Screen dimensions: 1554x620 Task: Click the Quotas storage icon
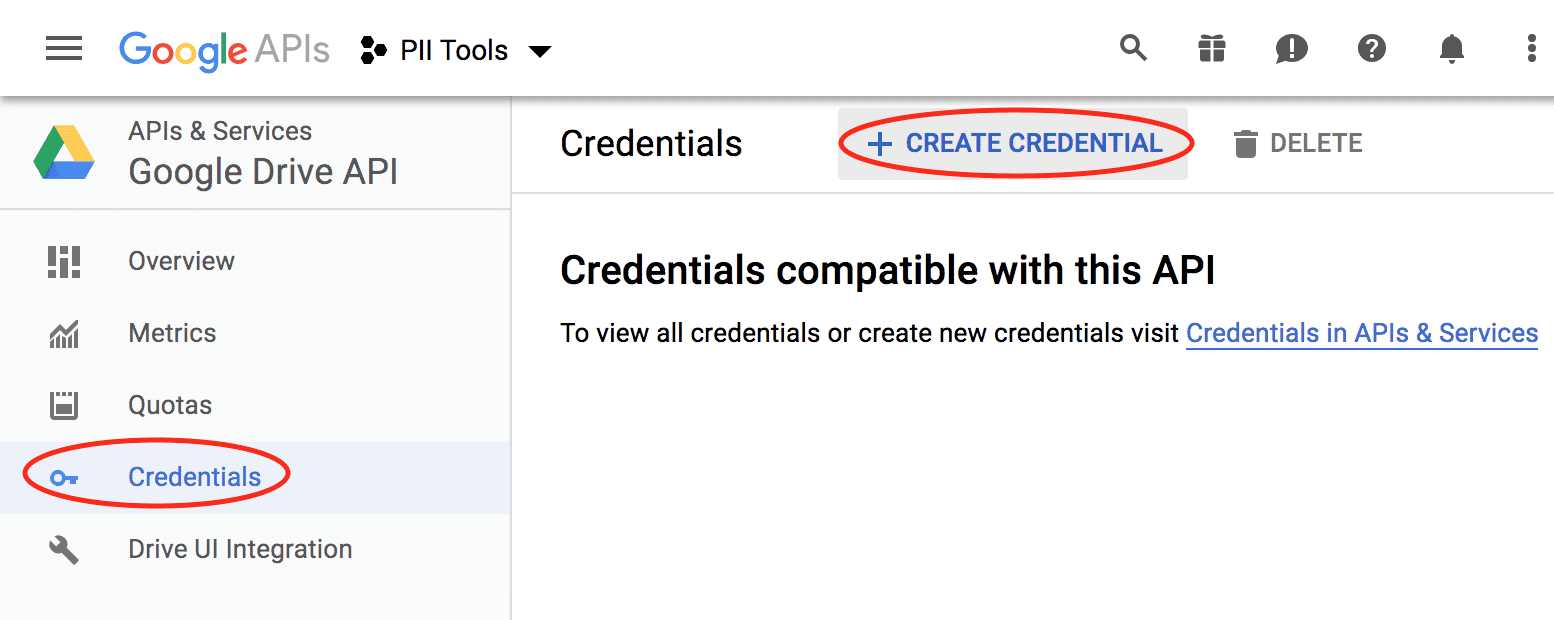pos(64,405)
